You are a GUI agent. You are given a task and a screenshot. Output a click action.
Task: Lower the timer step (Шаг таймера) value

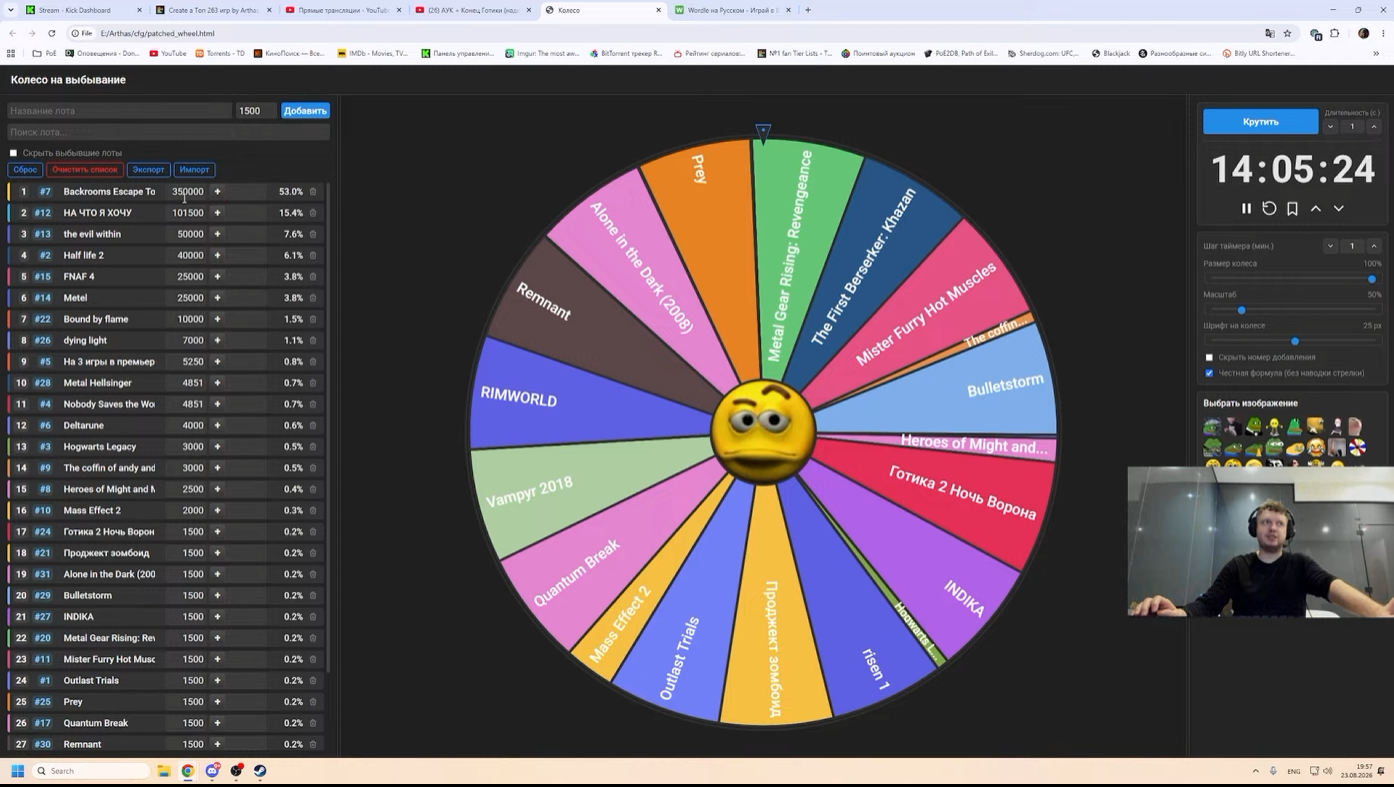(1331, 246)
